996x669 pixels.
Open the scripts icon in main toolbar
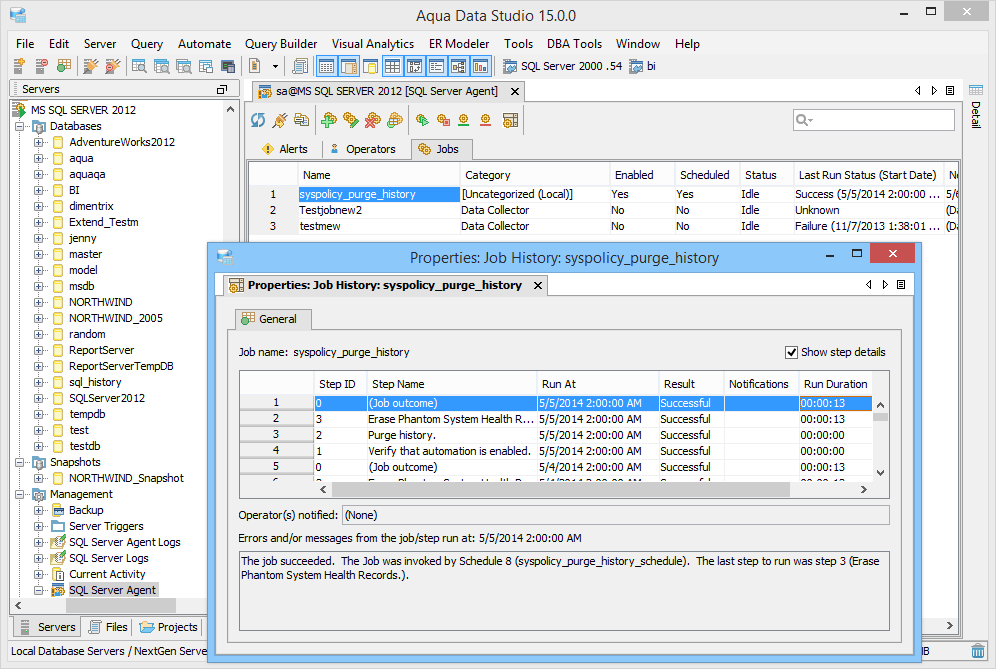300,65
